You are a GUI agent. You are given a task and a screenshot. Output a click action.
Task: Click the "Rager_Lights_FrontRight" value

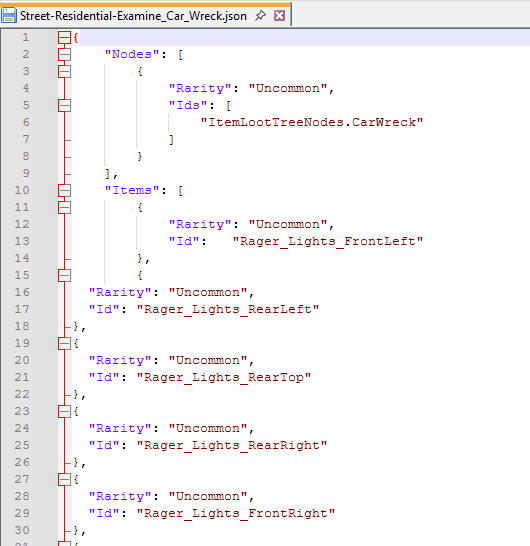(x=236, y=513)
